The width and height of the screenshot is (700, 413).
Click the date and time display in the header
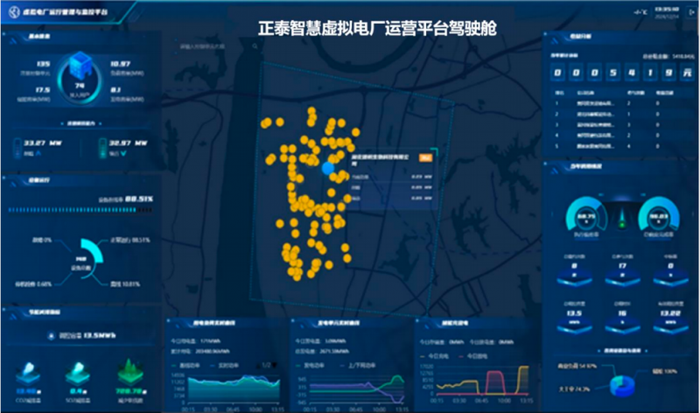click(x=667, y=13)
